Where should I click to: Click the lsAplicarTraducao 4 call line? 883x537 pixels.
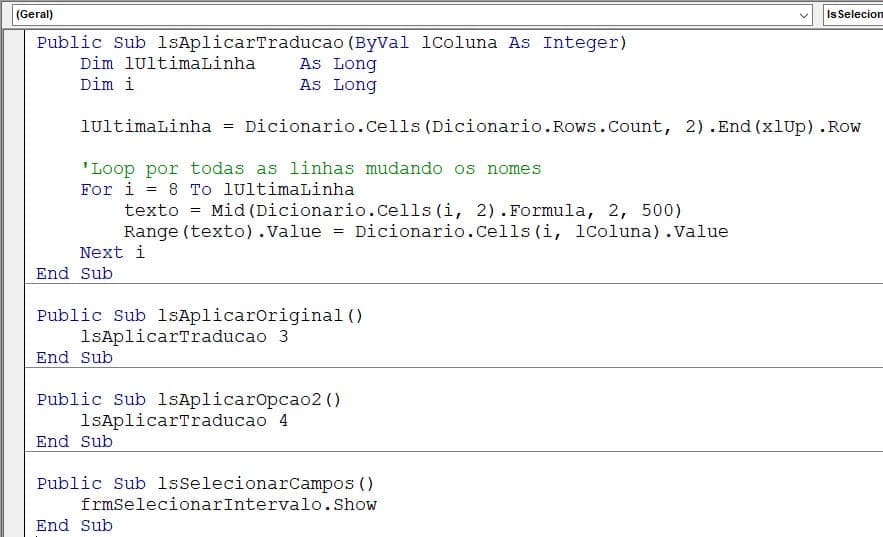point(184,421)
